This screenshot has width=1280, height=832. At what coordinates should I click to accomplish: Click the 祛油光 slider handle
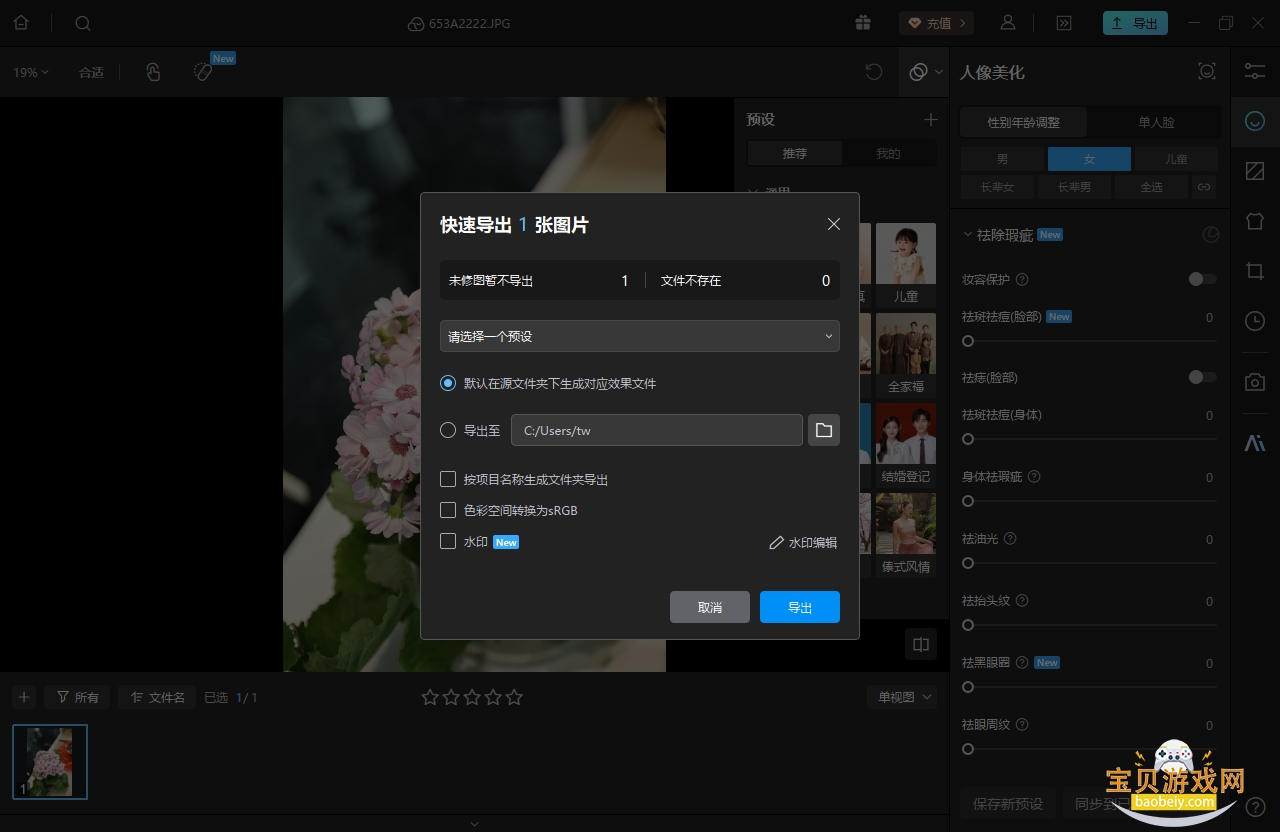(x=968, y=563)
